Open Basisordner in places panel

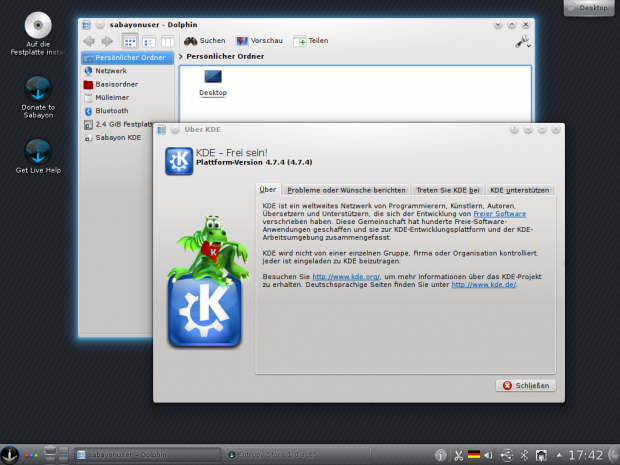click(127, 84)
